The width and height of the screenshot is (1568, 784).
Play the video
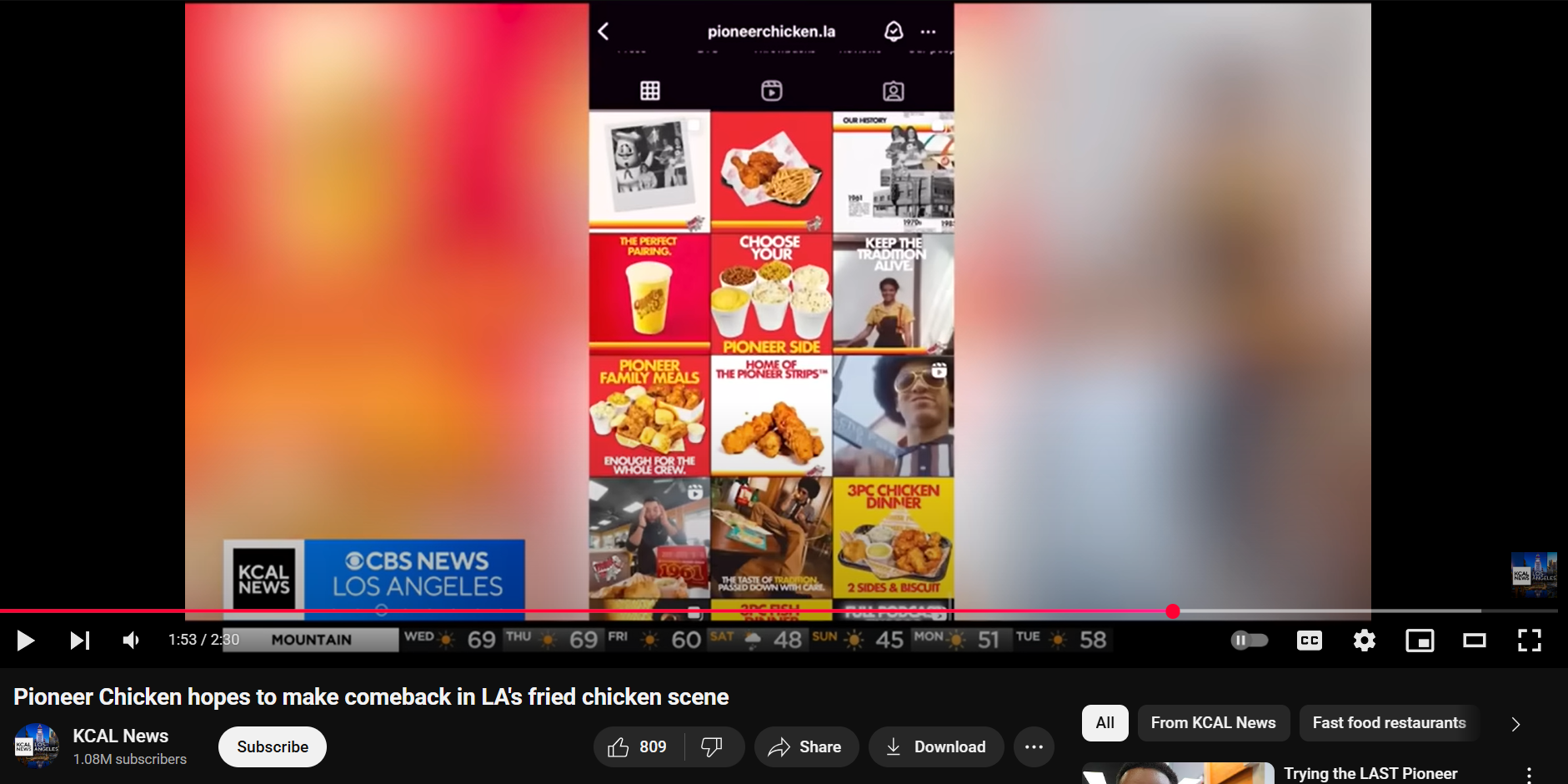tap(26, 641)
